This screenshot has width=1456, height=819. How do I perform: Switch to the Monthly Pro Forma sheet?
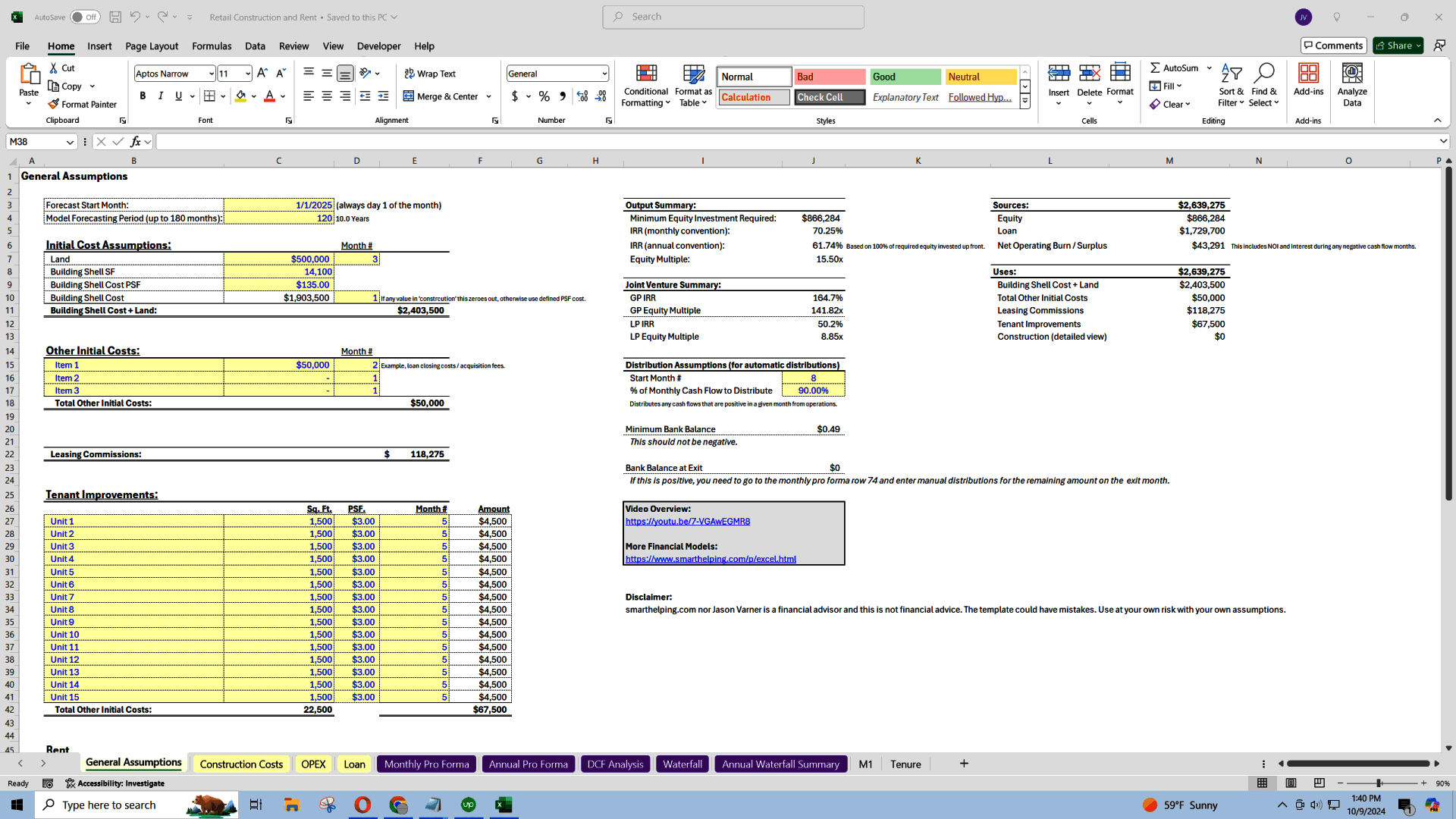coord(426,764)
